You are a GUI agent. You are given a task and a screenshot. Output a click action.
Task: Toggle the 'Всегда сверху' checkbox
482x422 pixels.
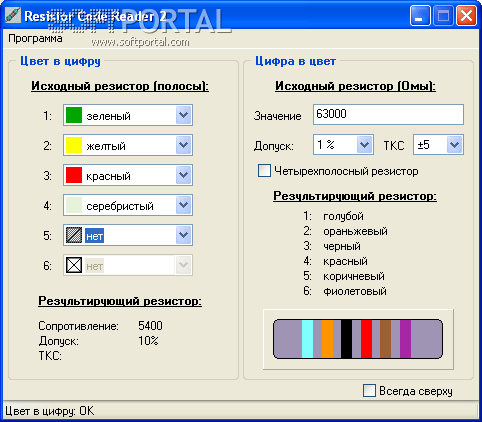coord(369,390)
